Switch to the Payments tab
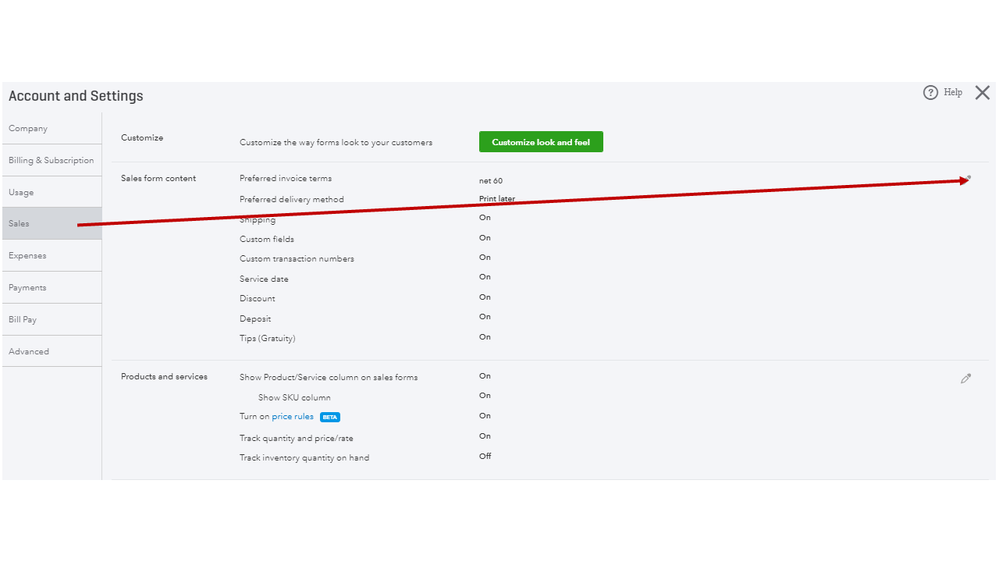The width and height of the screenshot is (999, 562). (28, 288)
